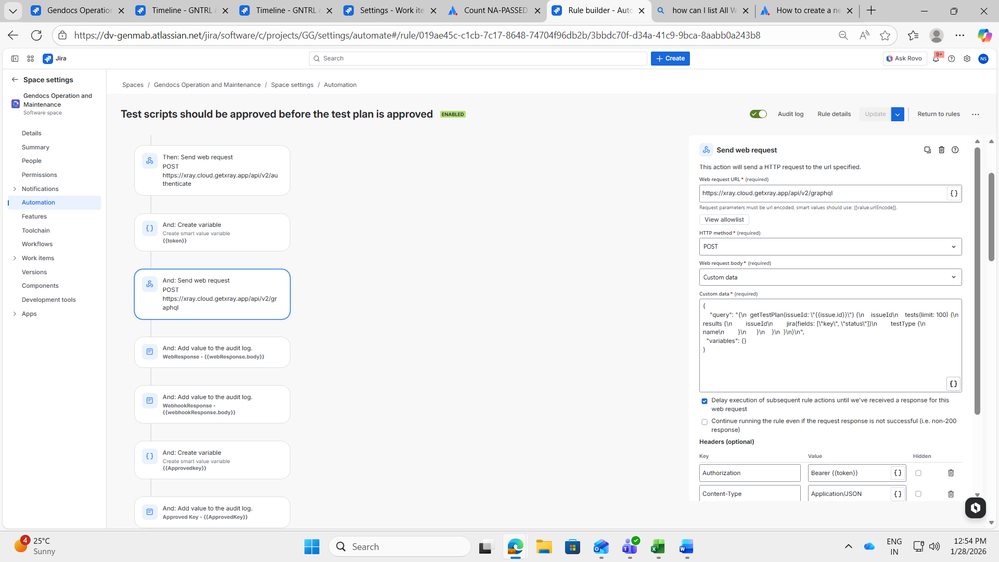Select the Create variable token step
The height and width of the screenshot is (562, 999).
212,233
